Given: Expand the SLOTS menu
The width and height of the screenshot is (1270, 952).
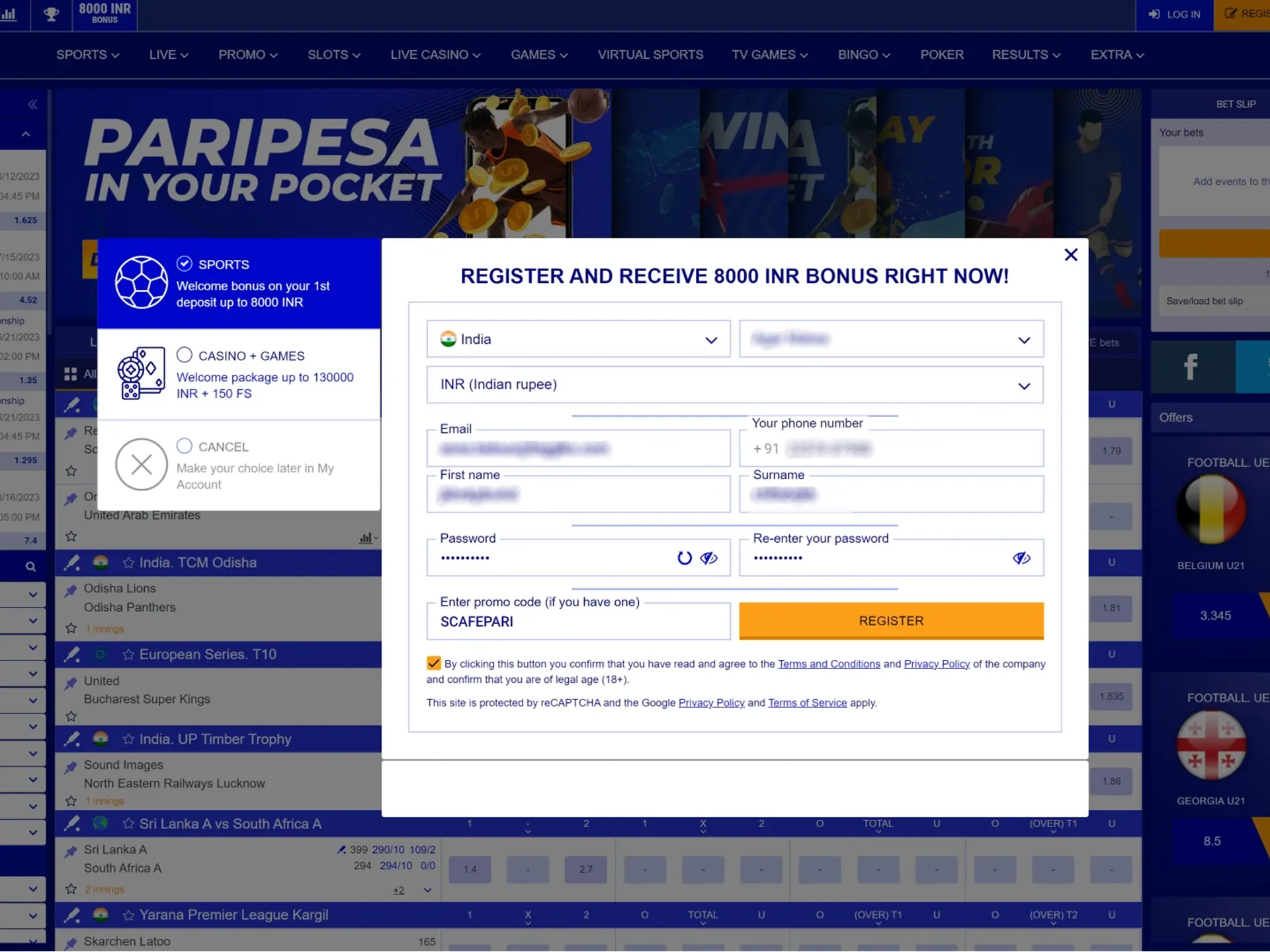Looking at the screenshot, I should click(x=334, y=55).
